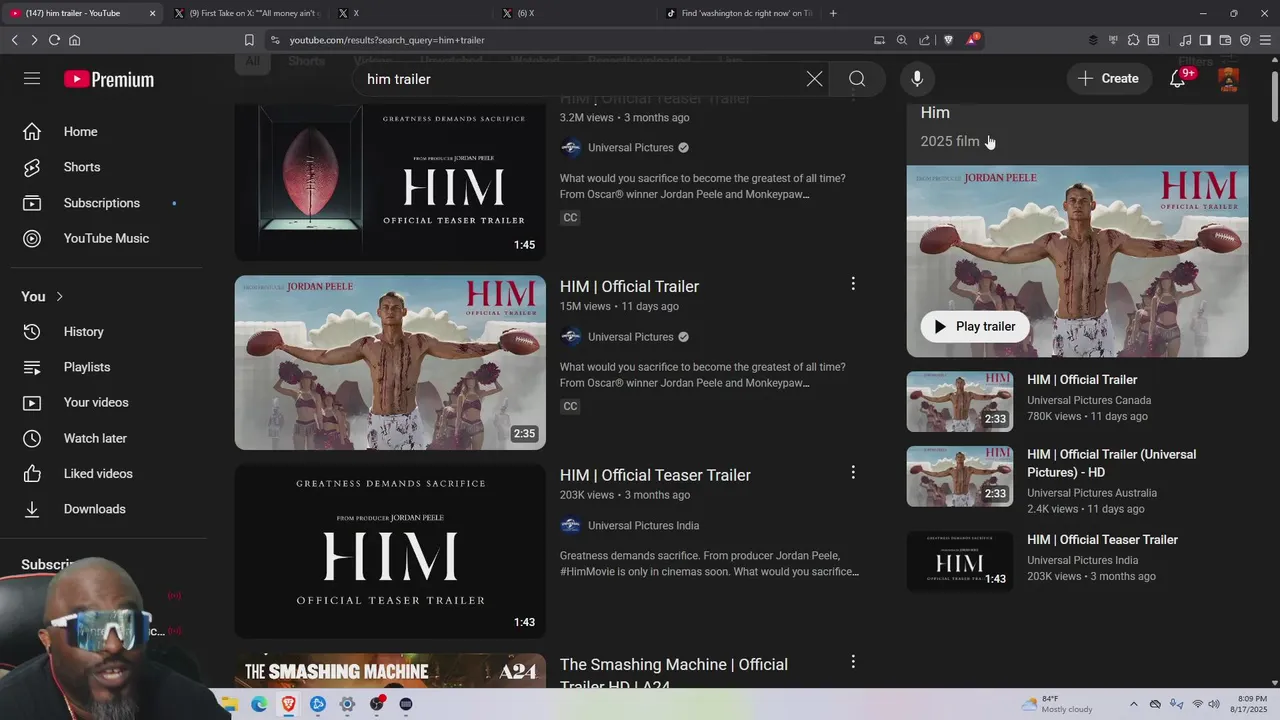Open the HIM | Official Trailer 15M views title
The width and height of the screenshot is (1280, 720).
[629, 286]
